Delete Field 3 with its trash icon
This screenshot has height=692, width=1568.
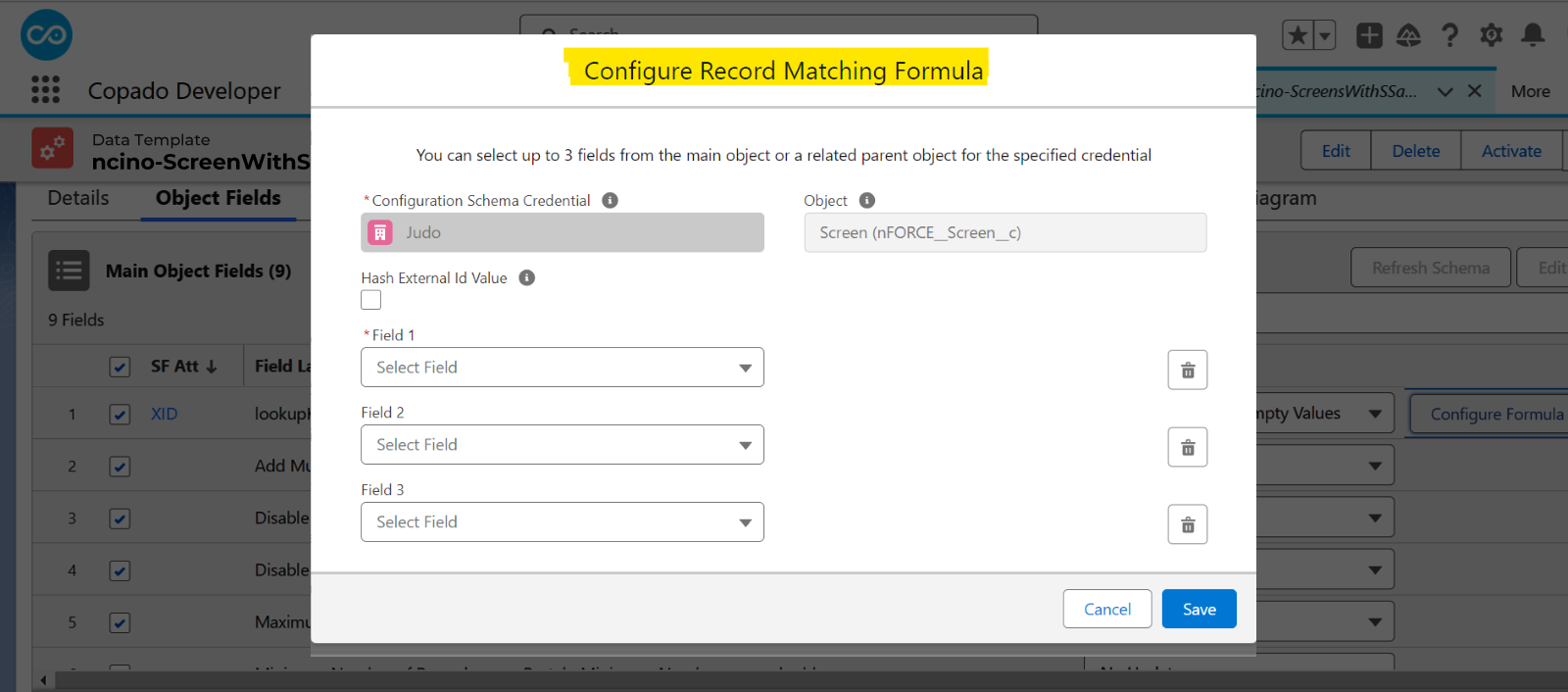tap(1188, 524)
